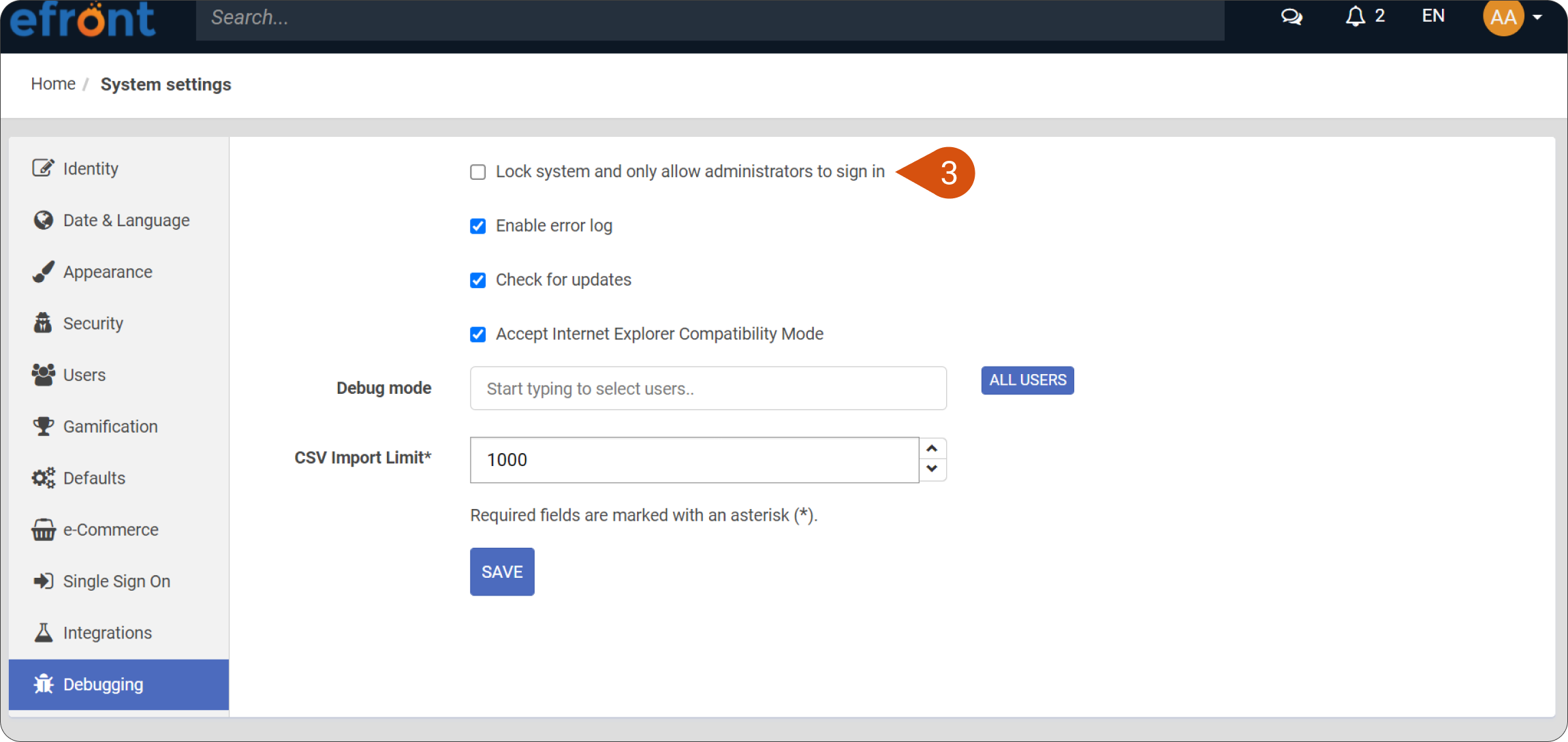Go to Integrations settings
The image size is (1568, 742).
(119, 633)
